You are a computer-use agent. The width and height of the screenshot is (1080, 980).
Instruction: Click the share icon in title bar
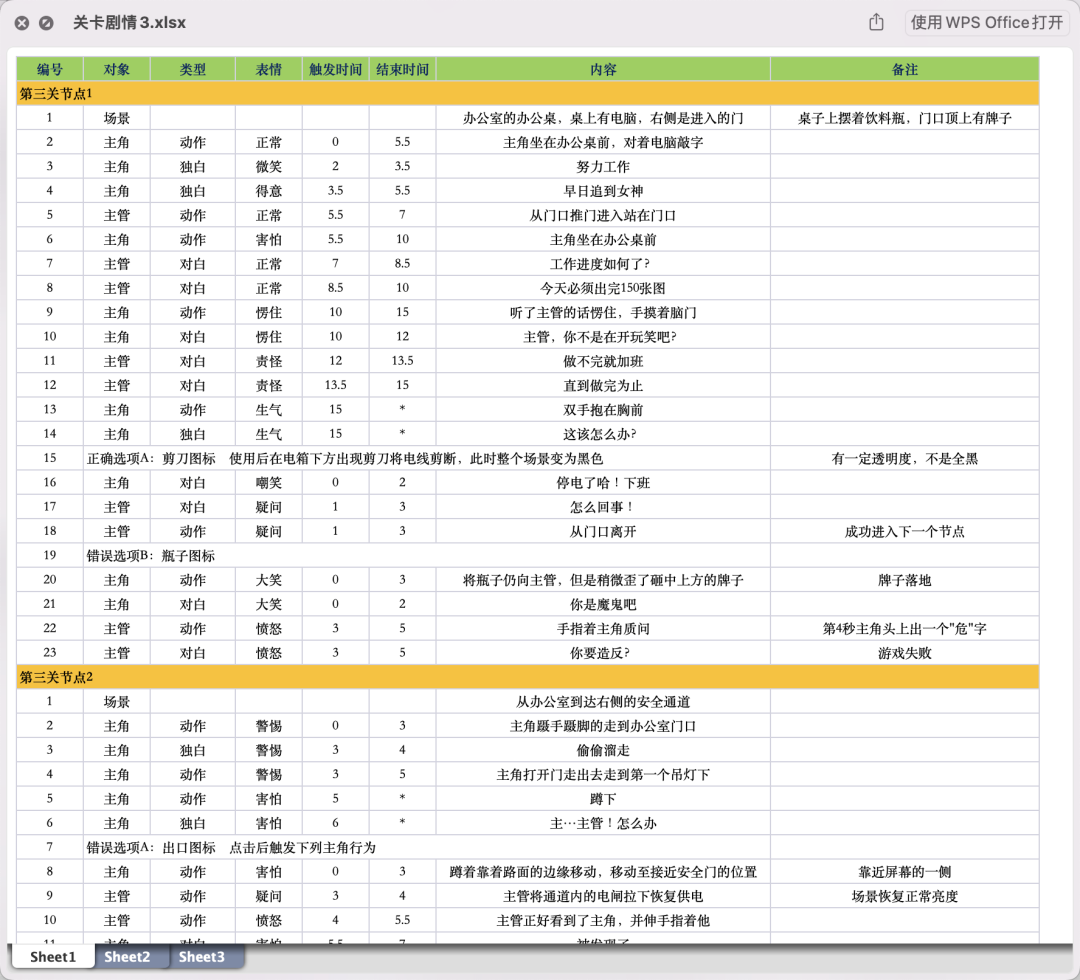pos(876,22)
